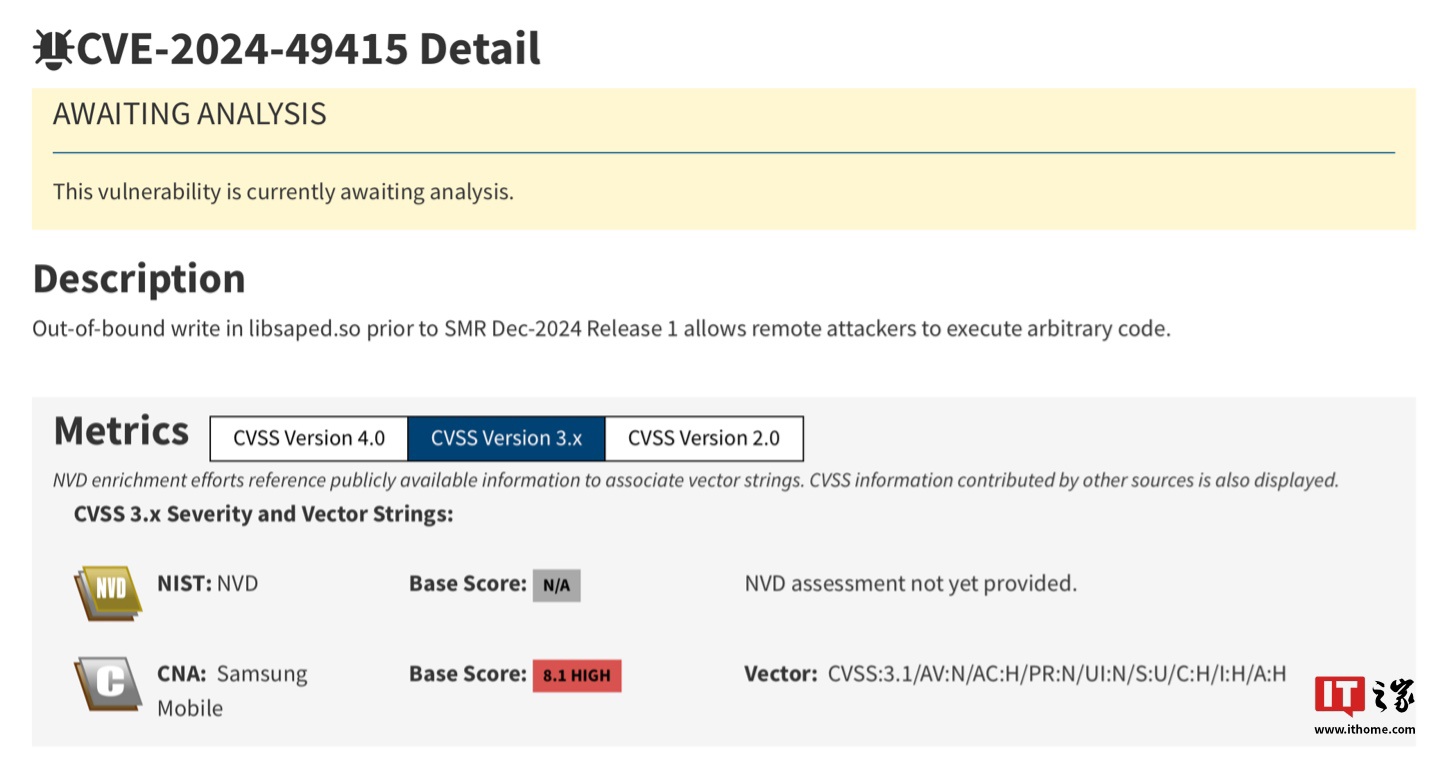Click the gray N/A base score badge
The height and width of the screenshot is (764, 1440).
coord(556,585)
